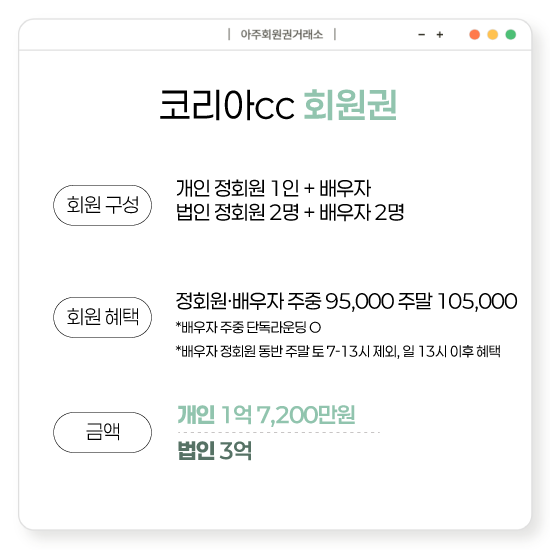550x550 pixels.
Task: Click the 법인 3억 price text
Action: pos(215,450)
